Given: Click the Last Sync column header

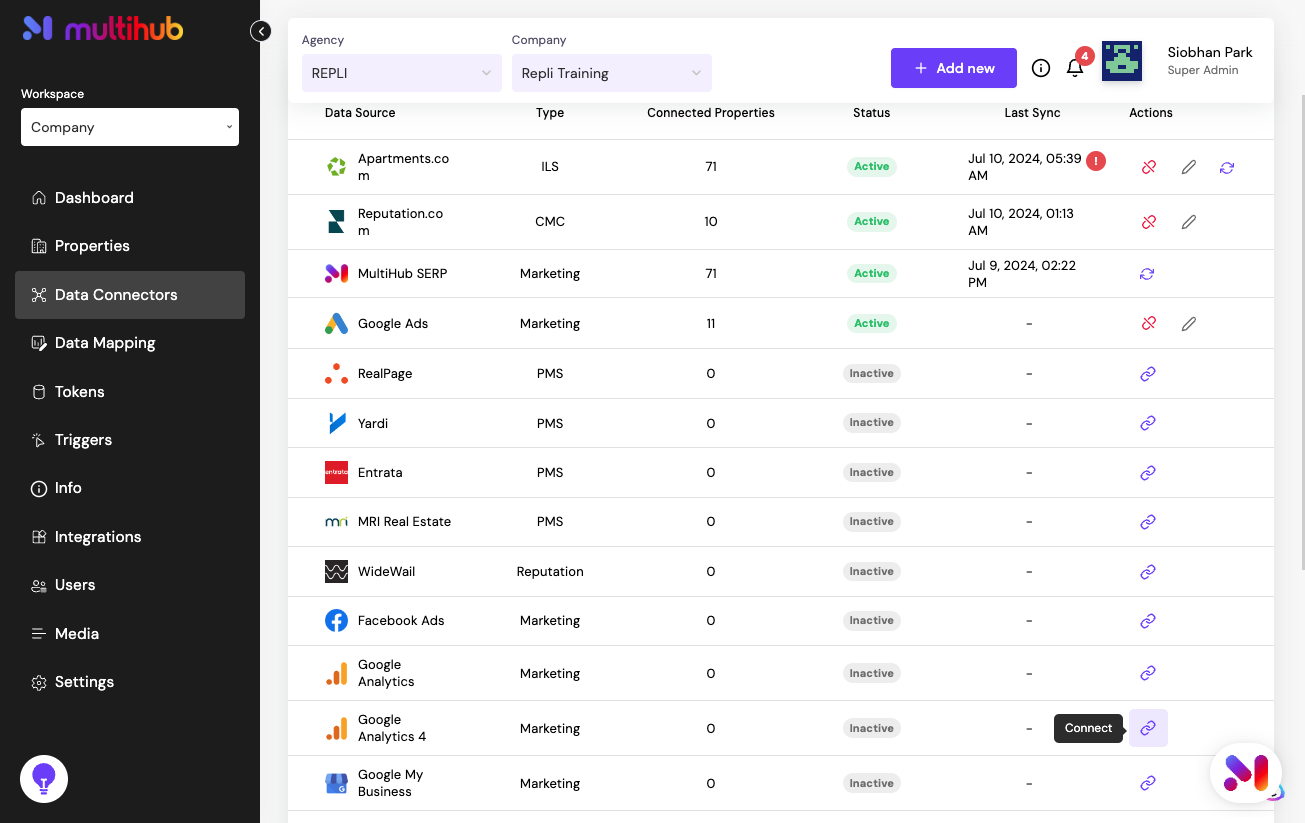Looking at the screenshot, I should click(1032, 113).
